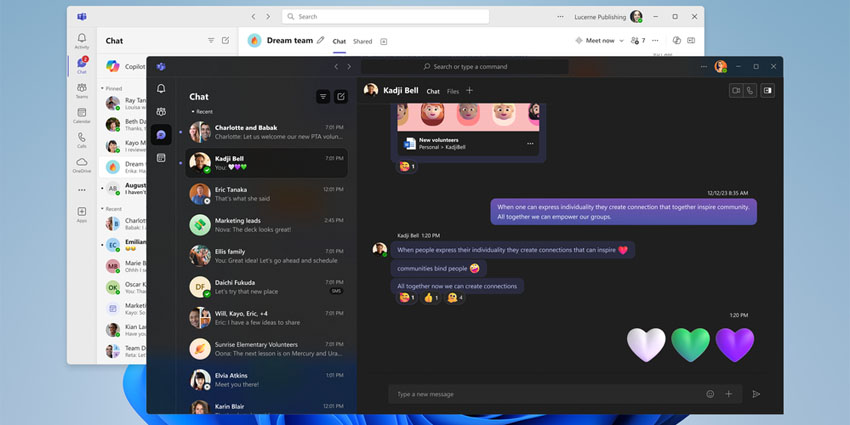This screenshot has width=850, height=425.
Task: Open Chat icon in dark window sidebar
Action: [x=161, y=134]
